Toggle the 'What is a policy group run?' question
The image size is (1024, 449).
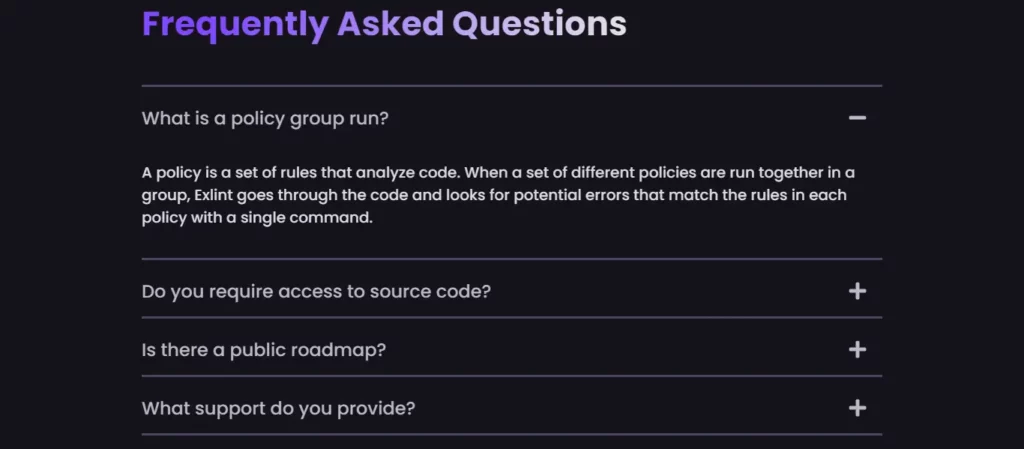[265, 118]
